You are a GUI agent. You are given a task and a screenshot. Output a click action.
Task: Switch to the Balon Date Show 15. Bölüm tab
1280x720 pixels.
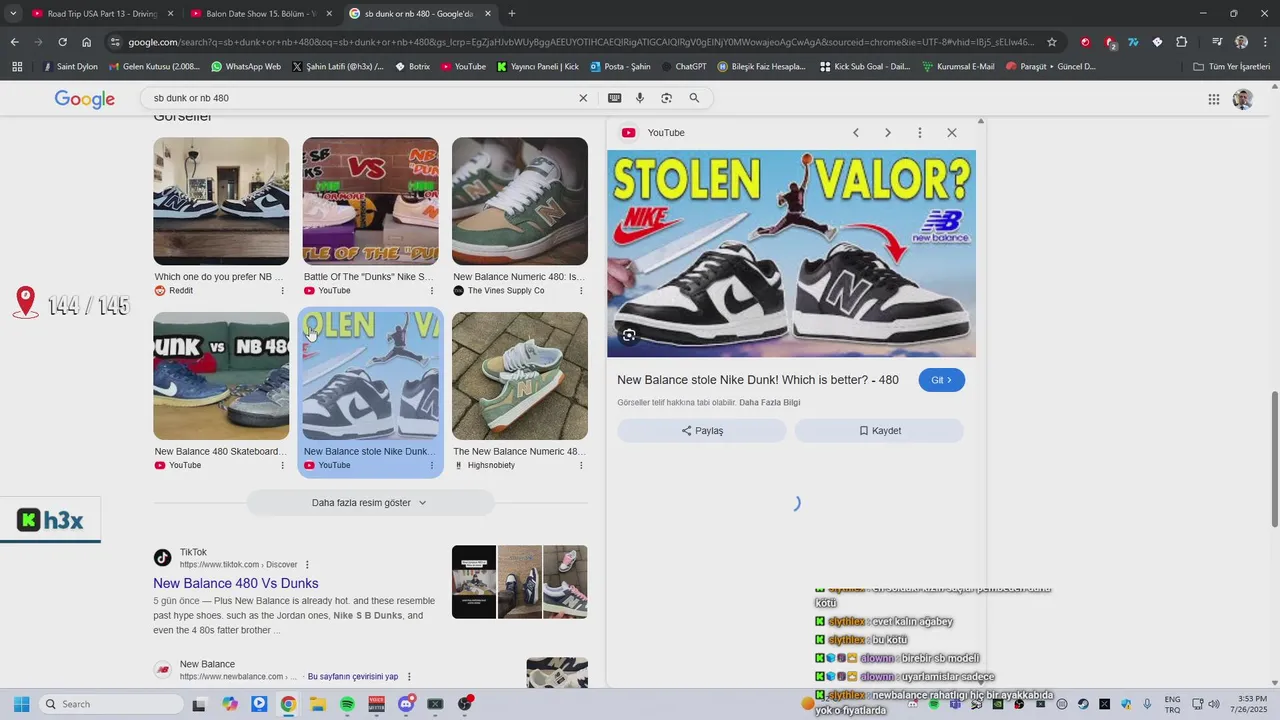(x=261, y=14)
